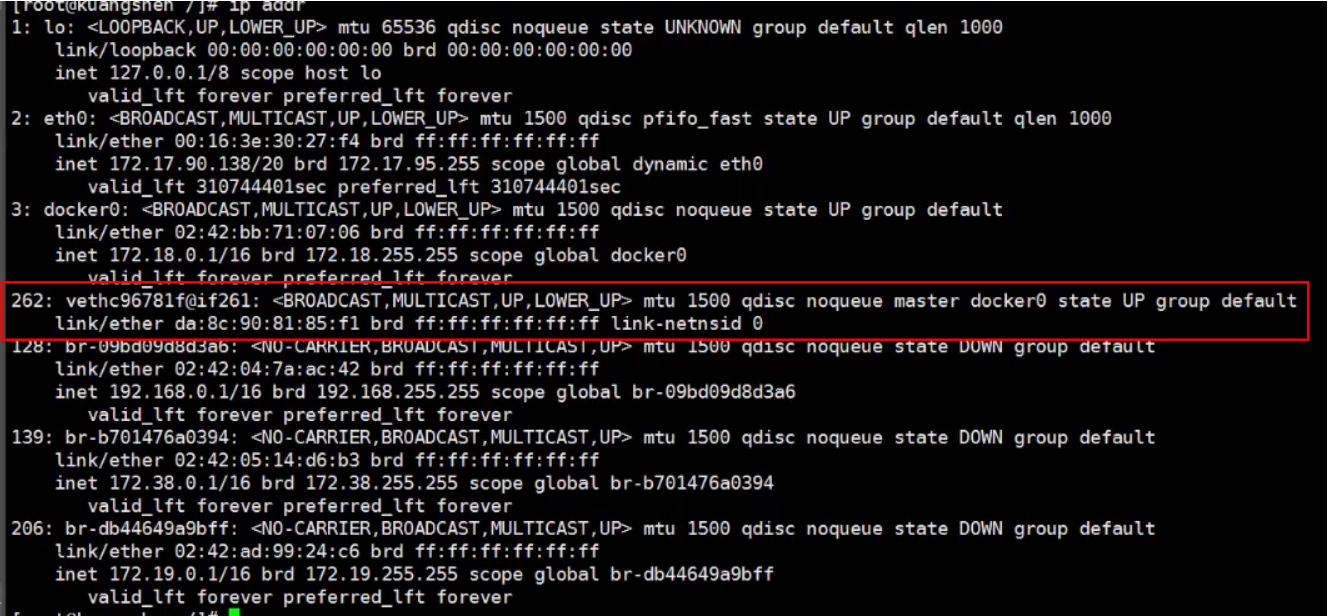Click the master docker0 text in the highlighted row
The width and height of the screenshot is (1332, 616).
point(969,301)
